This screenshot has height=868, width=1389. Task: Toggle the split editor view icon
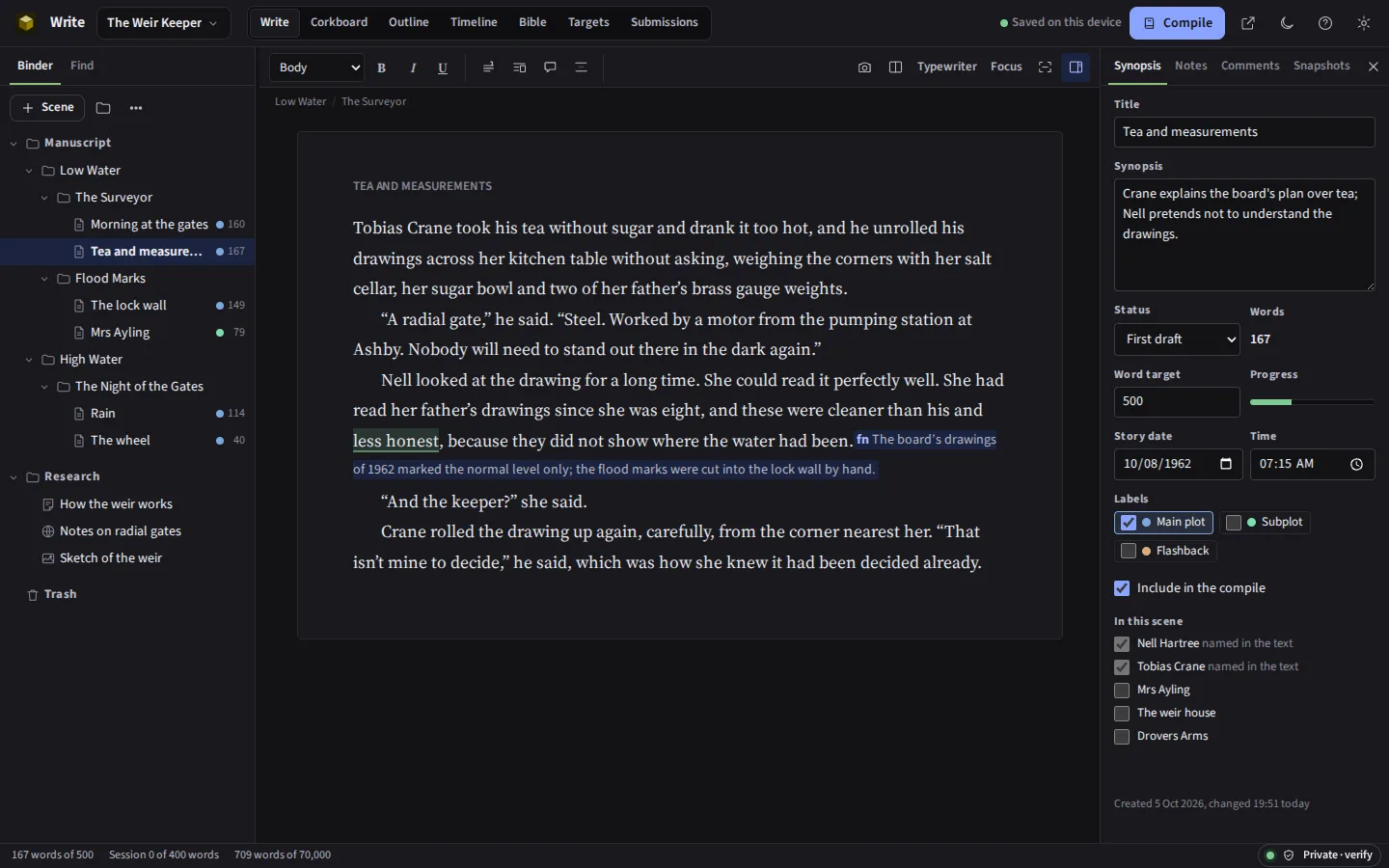[x=895, y=68]
